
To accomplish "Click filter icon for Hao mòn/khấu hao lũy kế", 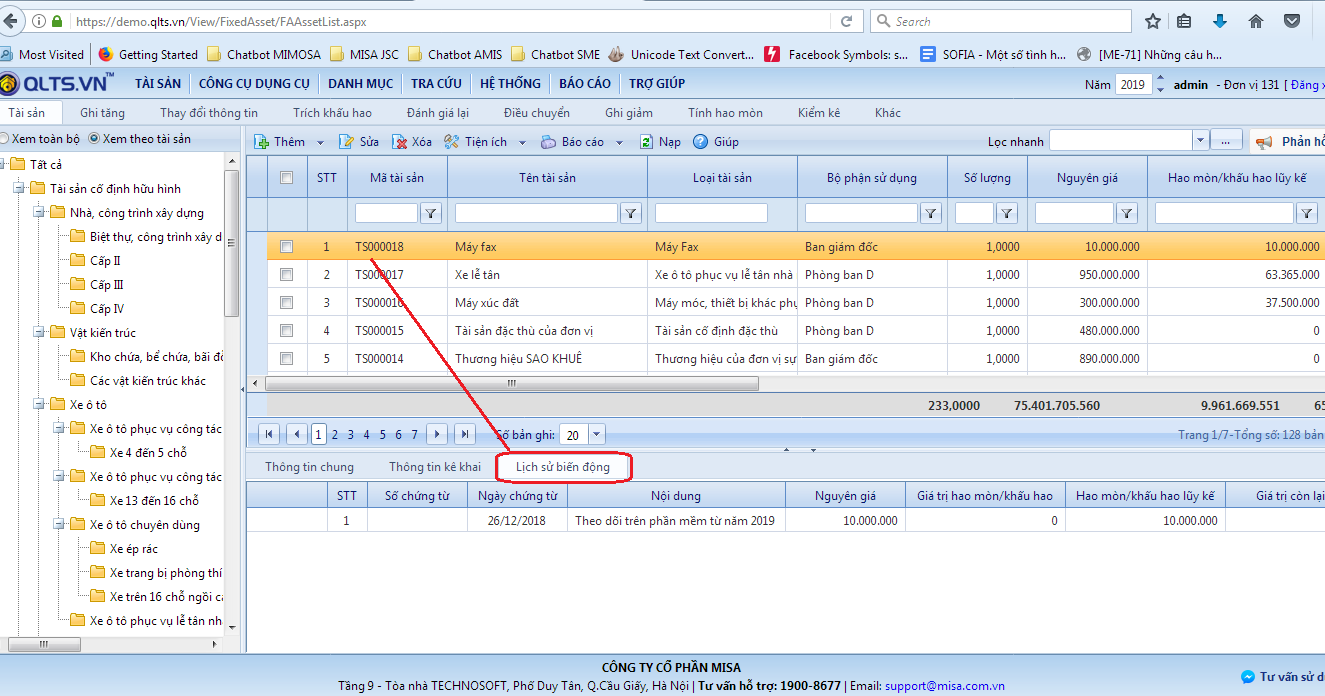I will [1307, 213].
